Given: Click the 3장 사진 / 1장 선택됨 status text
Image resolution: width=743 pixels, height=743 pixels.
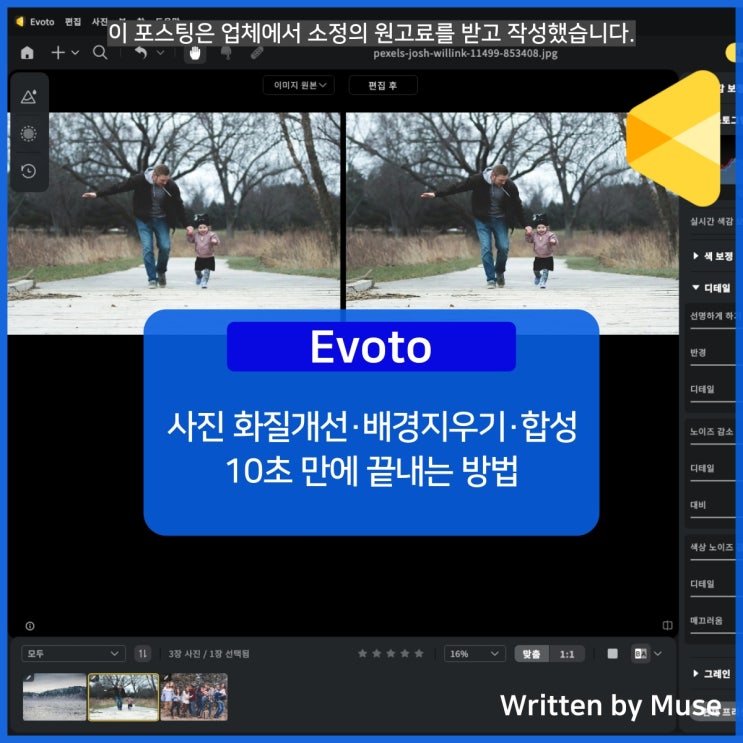Looking at the screenshot, I should [x=208, y=654].
